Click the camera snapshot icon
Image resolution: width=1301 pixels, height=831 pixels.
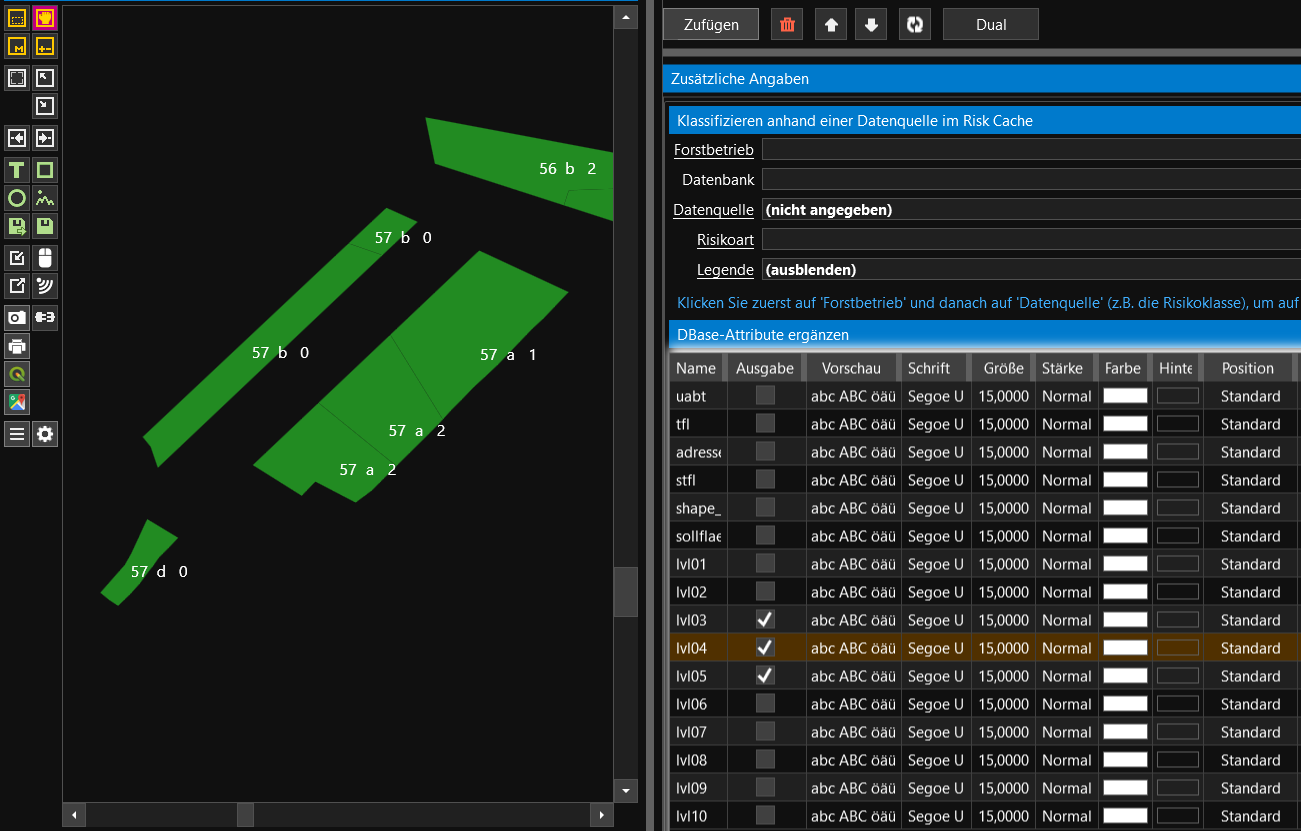tap(17, 318)
